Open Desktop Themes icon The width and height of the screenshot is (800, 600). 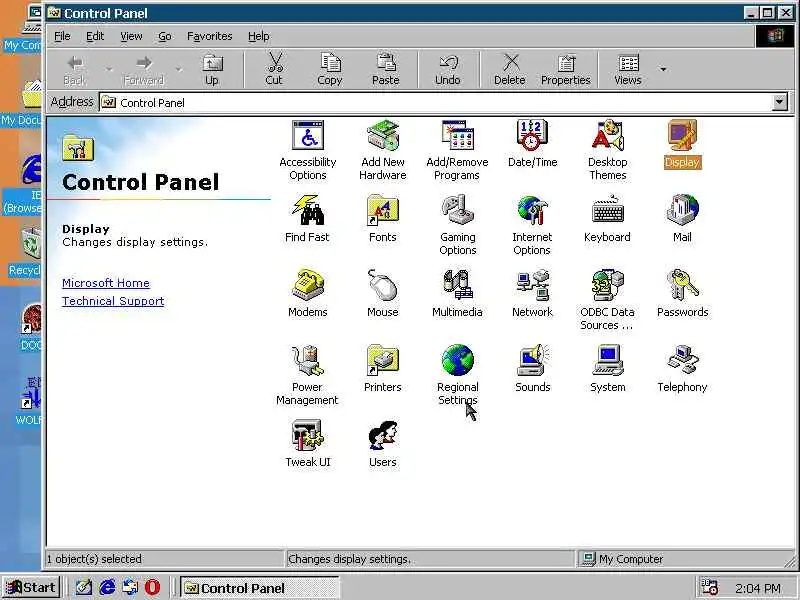pos(607,150)
